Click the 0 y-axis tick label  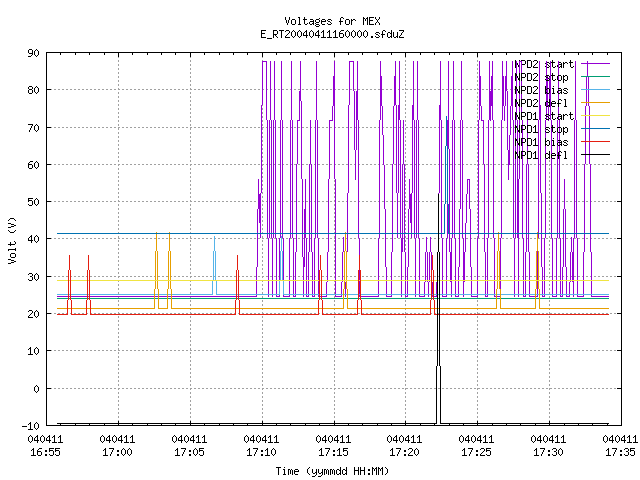pyautogui.click(x=36, y=389)
